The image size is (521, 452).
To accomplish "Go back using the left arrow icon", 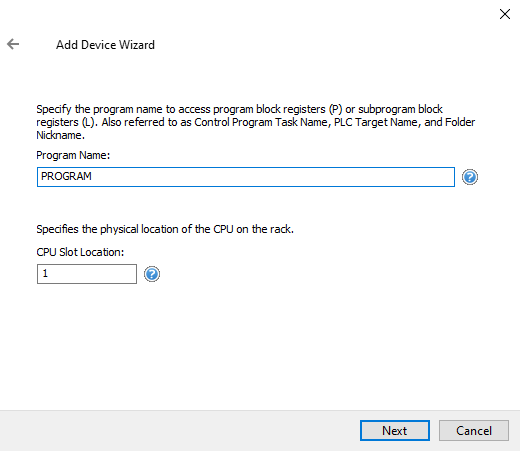I will [x=13, y=44].
